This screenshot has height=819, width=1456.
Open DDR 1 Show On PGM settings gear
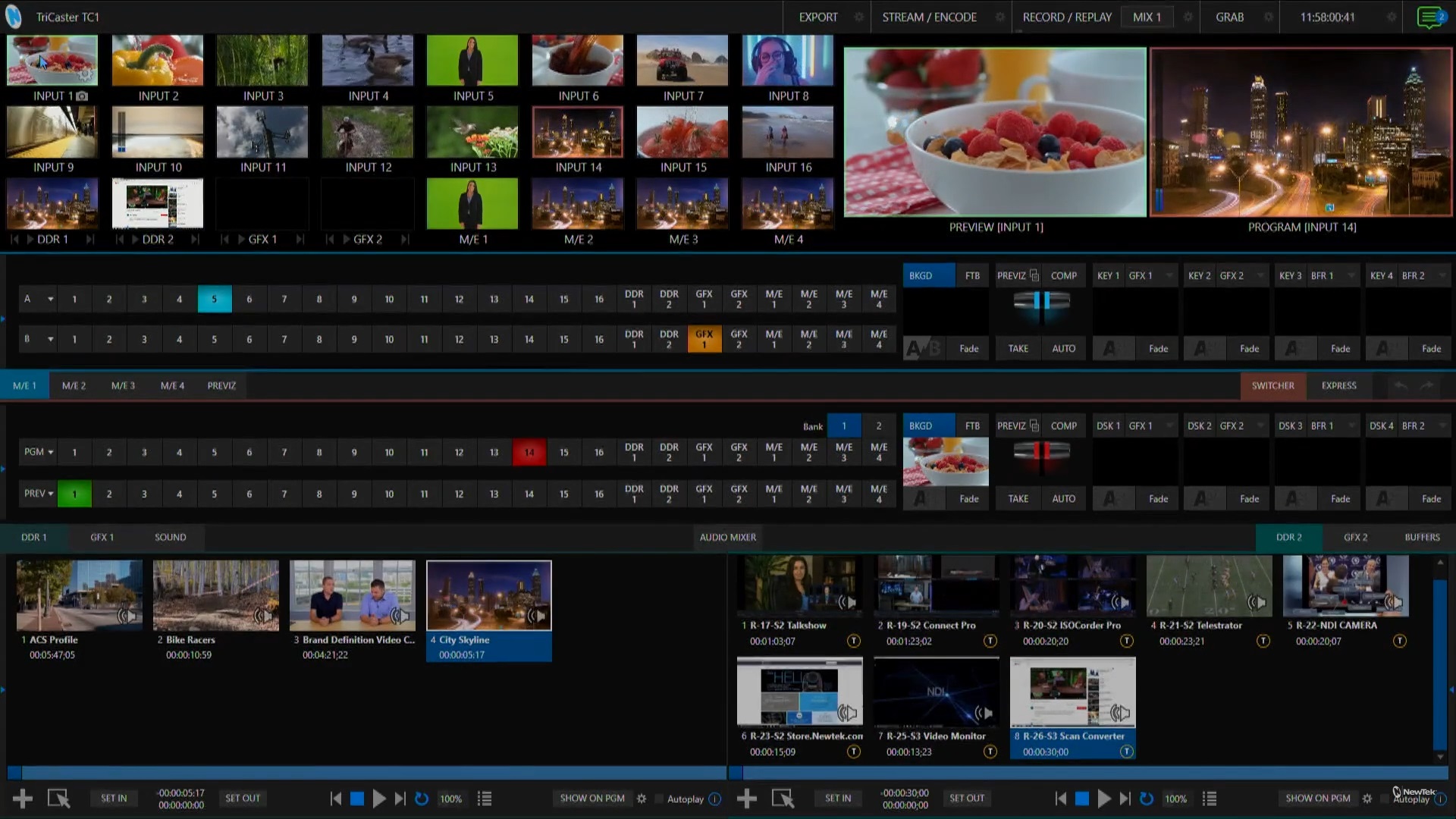(642, 799)
